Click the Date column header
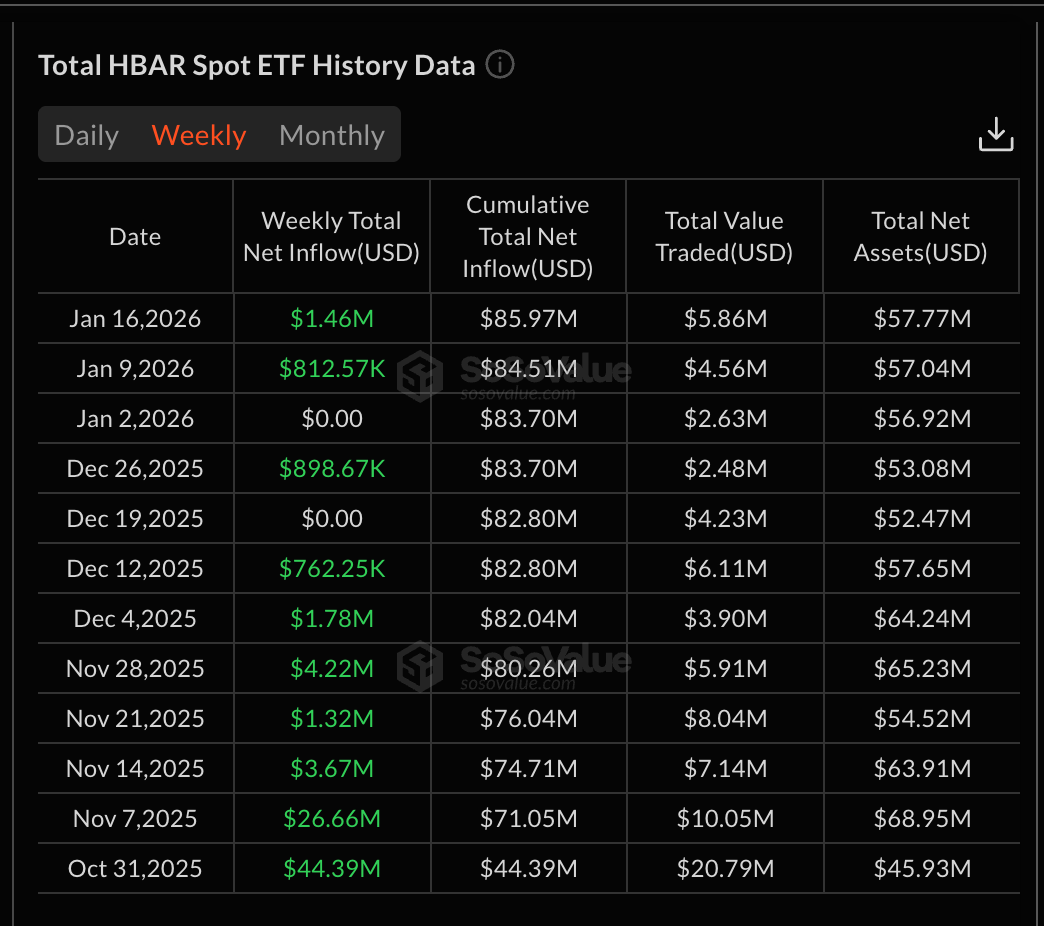Screen dimensions: 1044x926 (x=134, y=236)
